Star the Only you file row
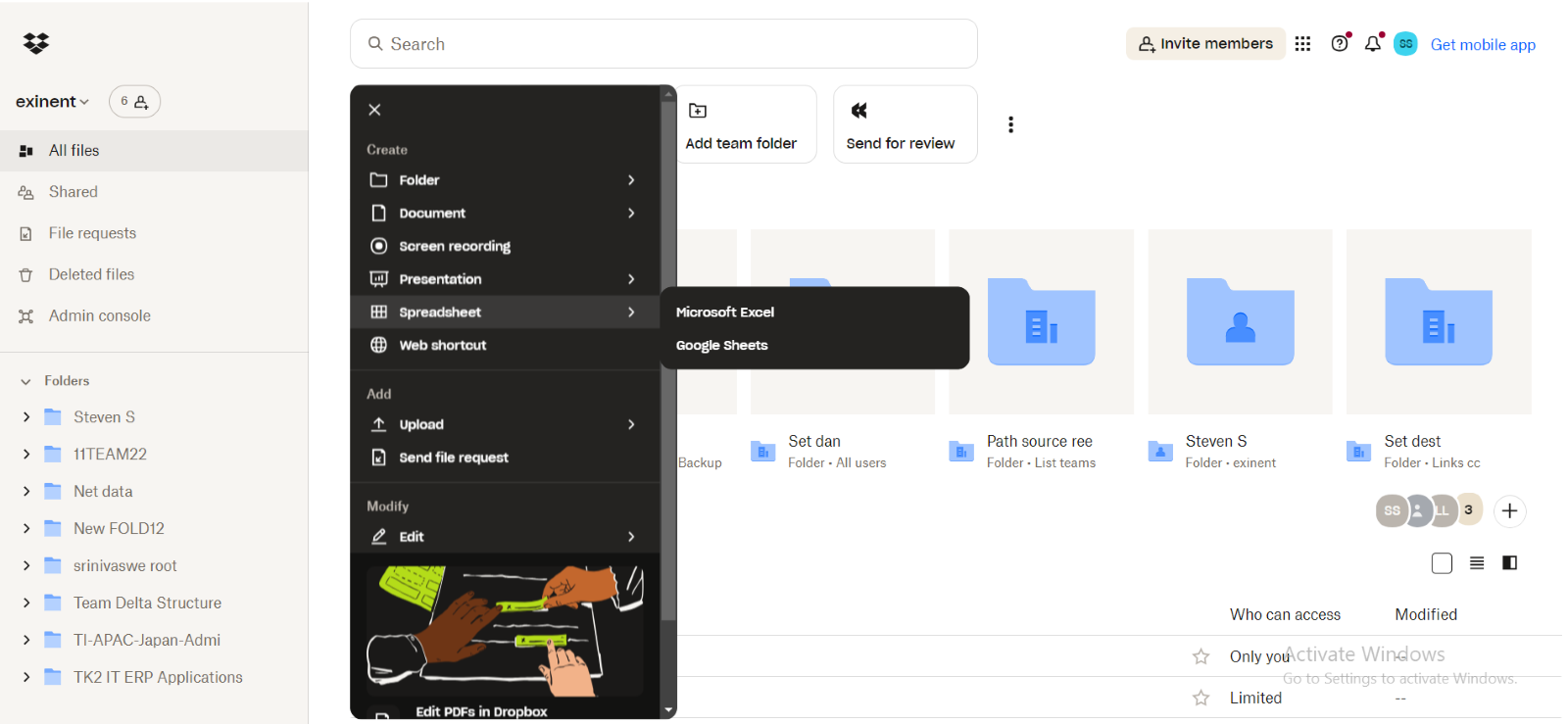 (1200, 656)
